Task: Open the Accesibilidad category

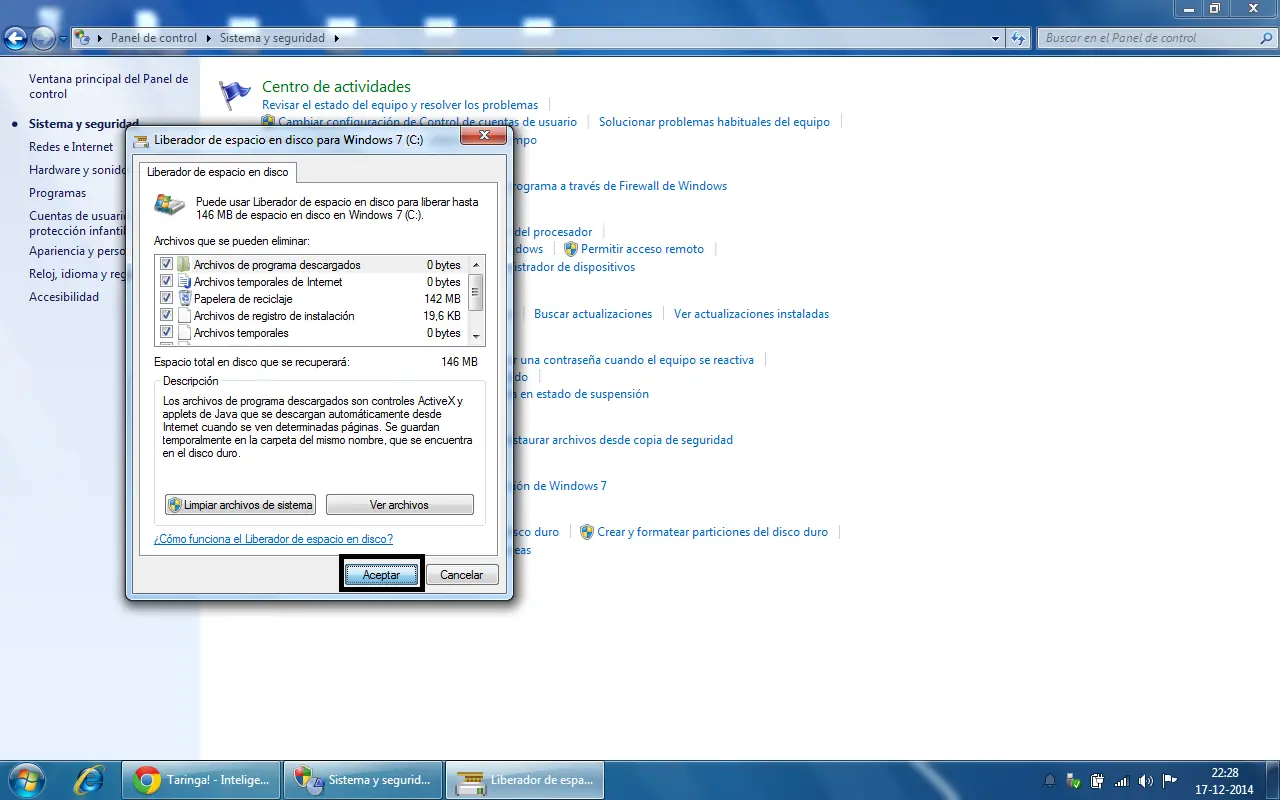Action: pos(64,297)
